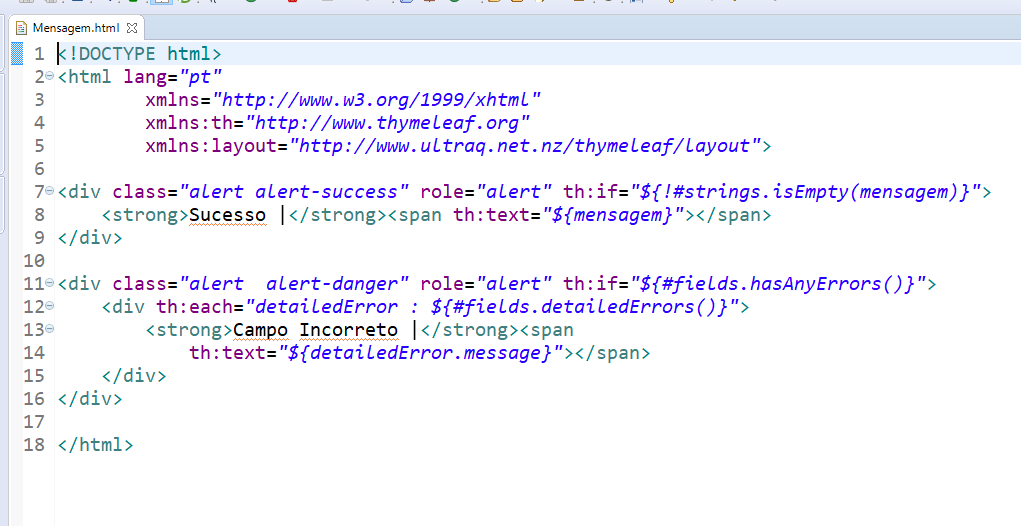Click the "alert alert-danger" class value
The height and width of the screenshot is (526, 1021).
pyautogui.click(x=294, y=284)
